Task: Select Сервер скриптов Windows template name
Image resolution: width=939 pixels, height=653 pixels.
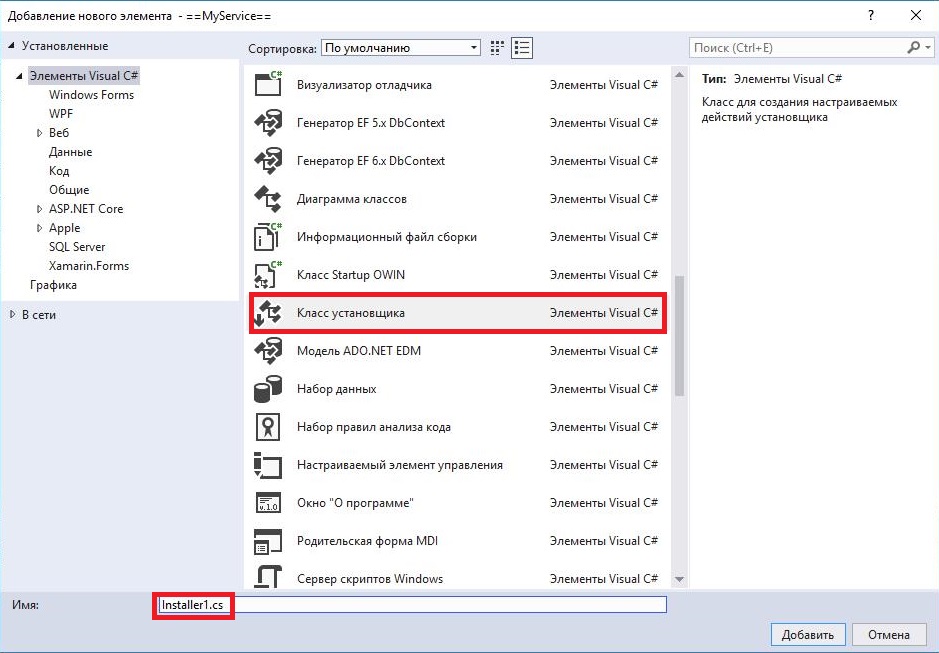Action: 370,579
